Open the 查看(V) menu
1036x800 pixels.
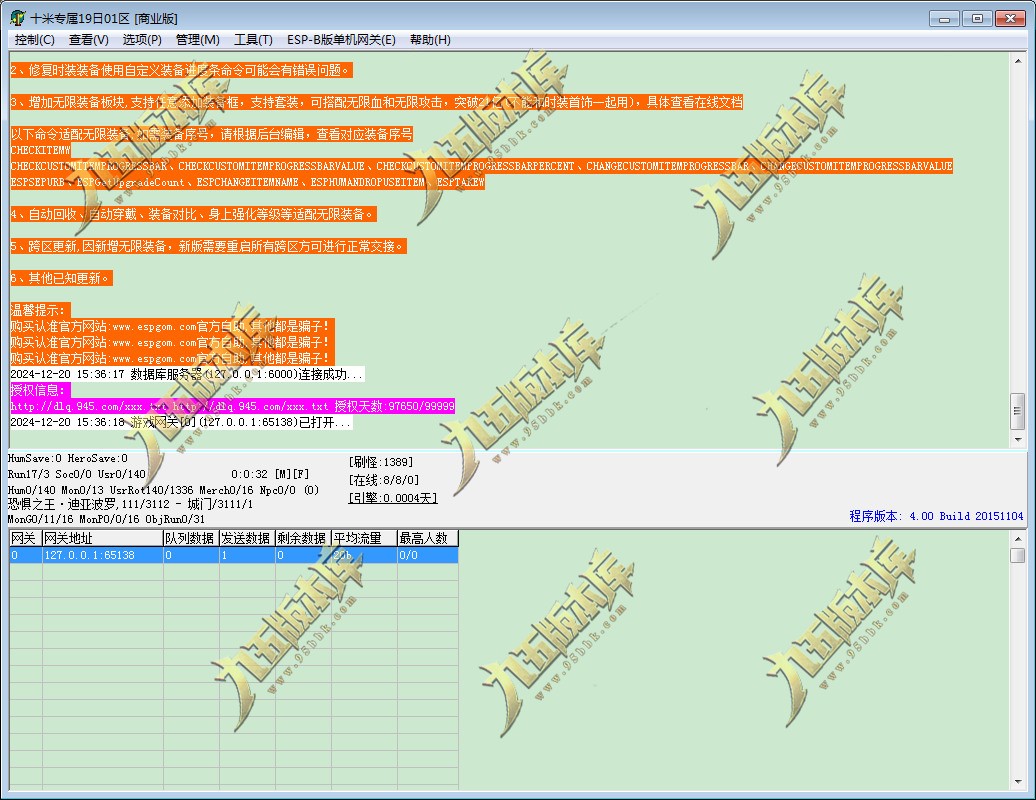[x=89, y=40]
